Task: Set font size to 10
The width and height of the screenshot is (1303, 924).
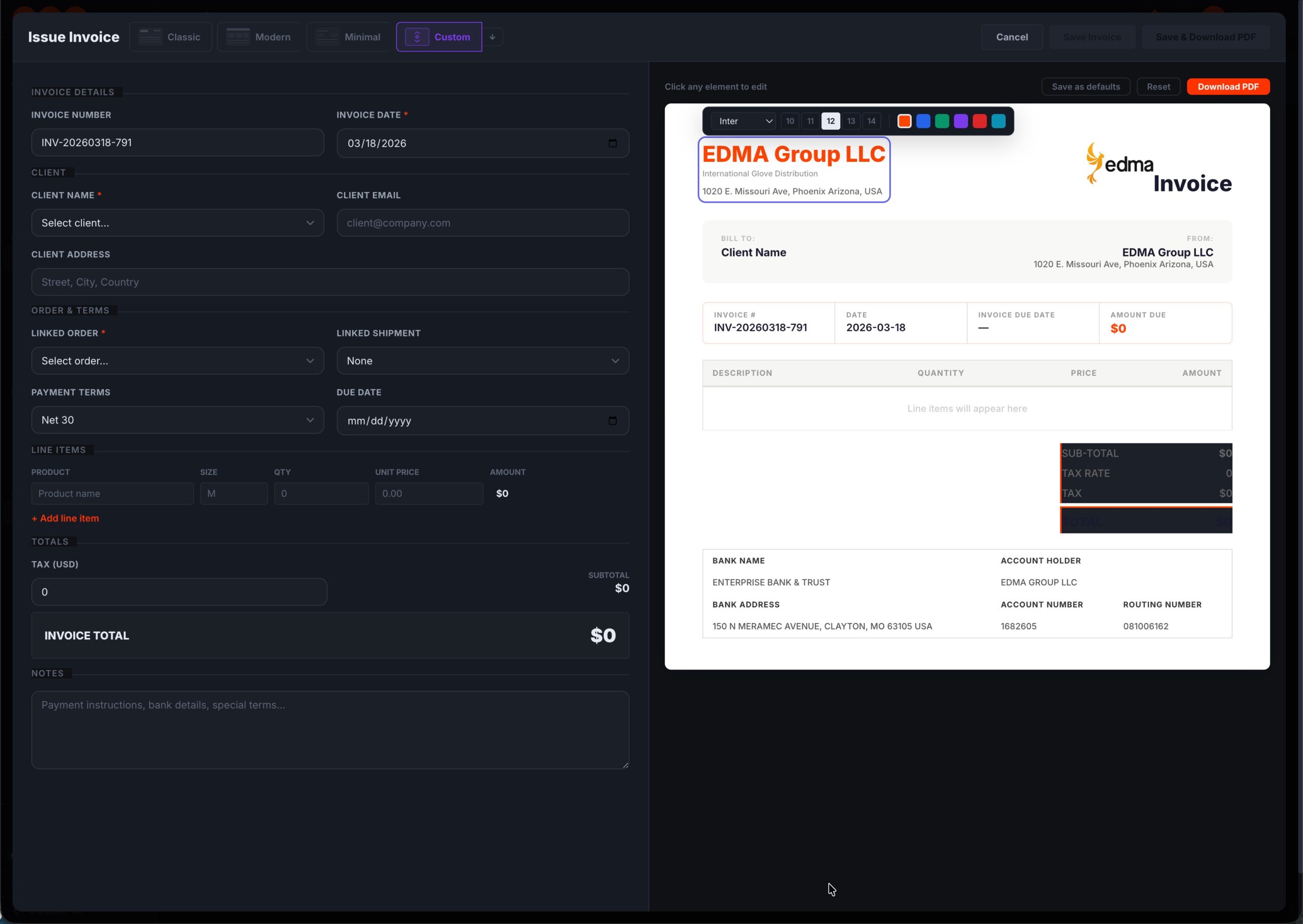Action: tap(790, 121)
